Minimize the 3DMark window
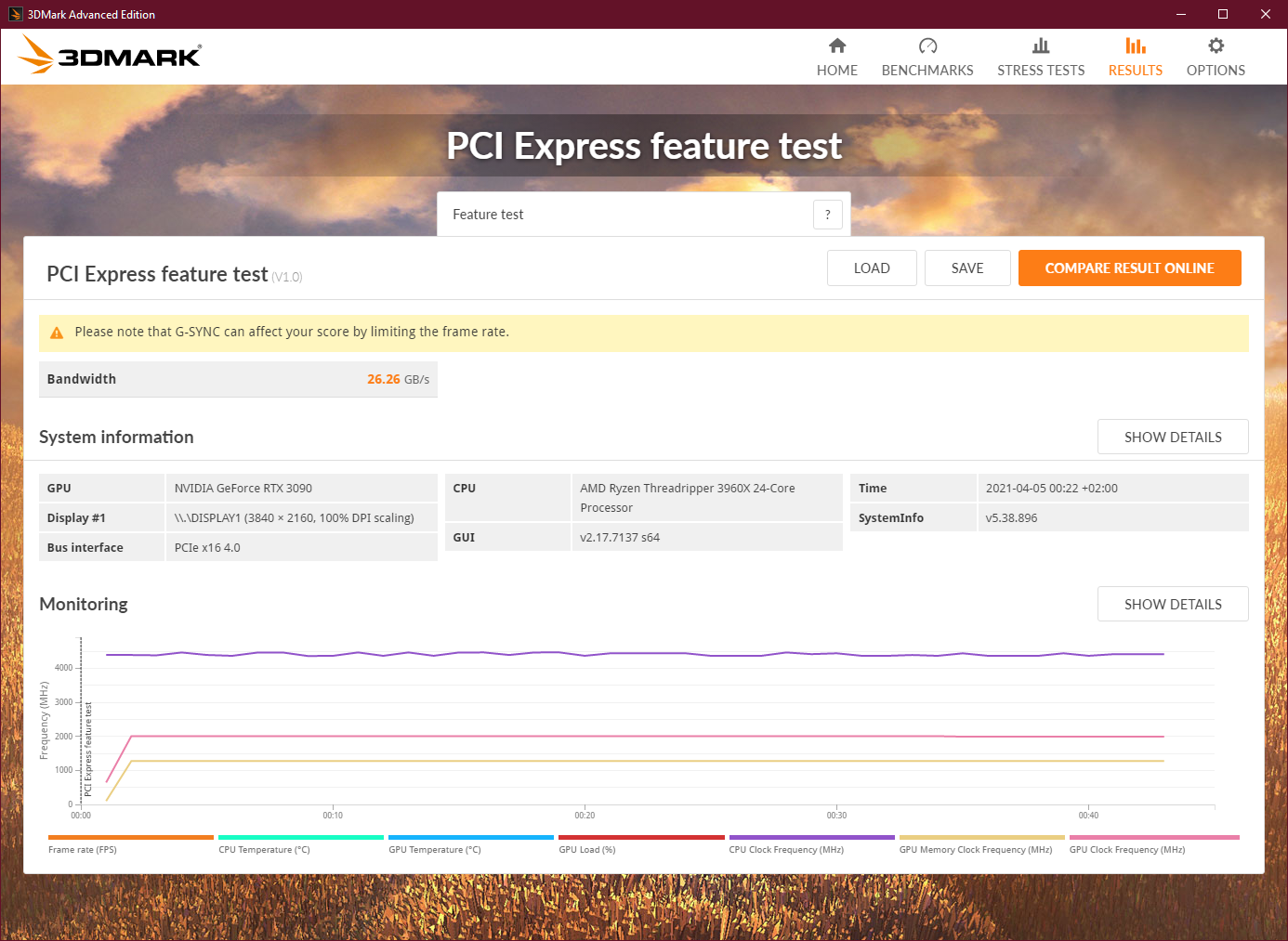Screen dimensions: 1288x941 pos(1181,14)
